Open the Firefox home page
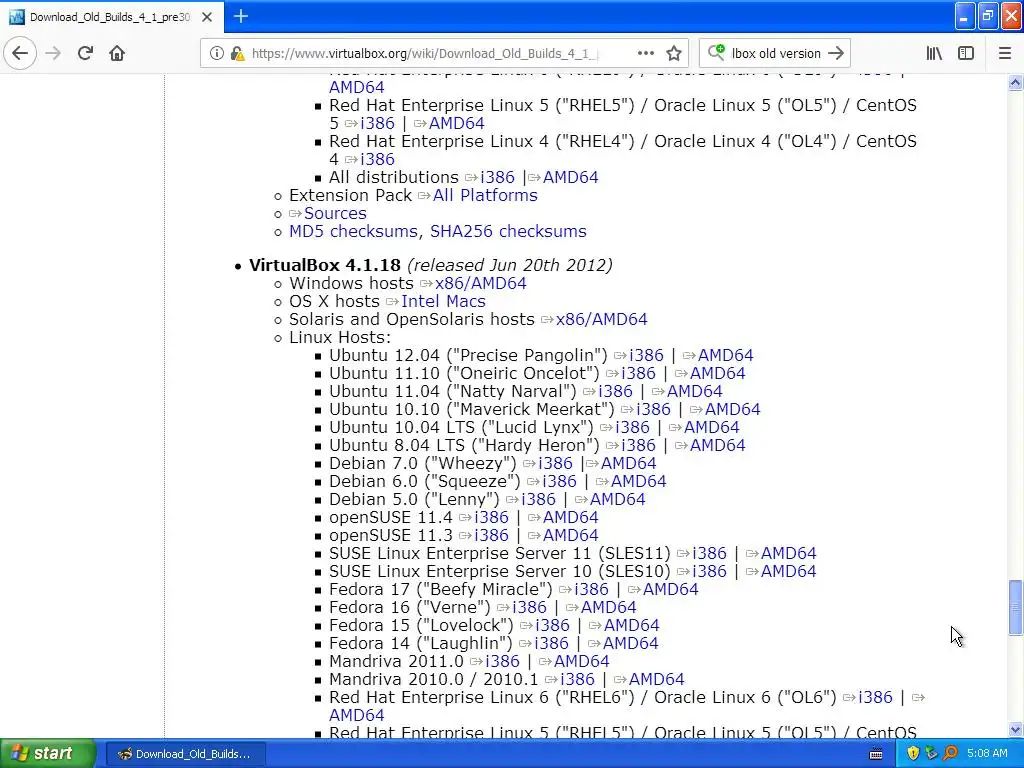The width and height of the screenshot is (1024, 768). click(117, 53)
